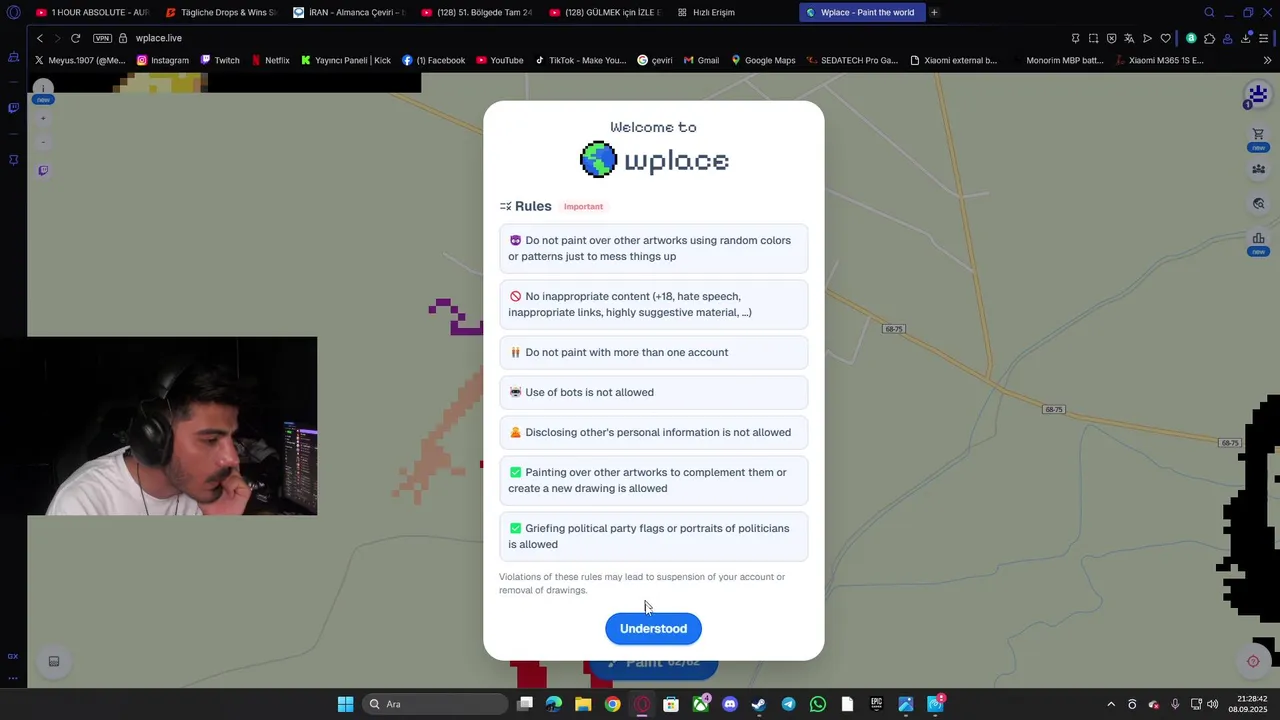Screen dimensions: 1280x720
Task: Open the çeviri bookmark
Action: point(655,60)
